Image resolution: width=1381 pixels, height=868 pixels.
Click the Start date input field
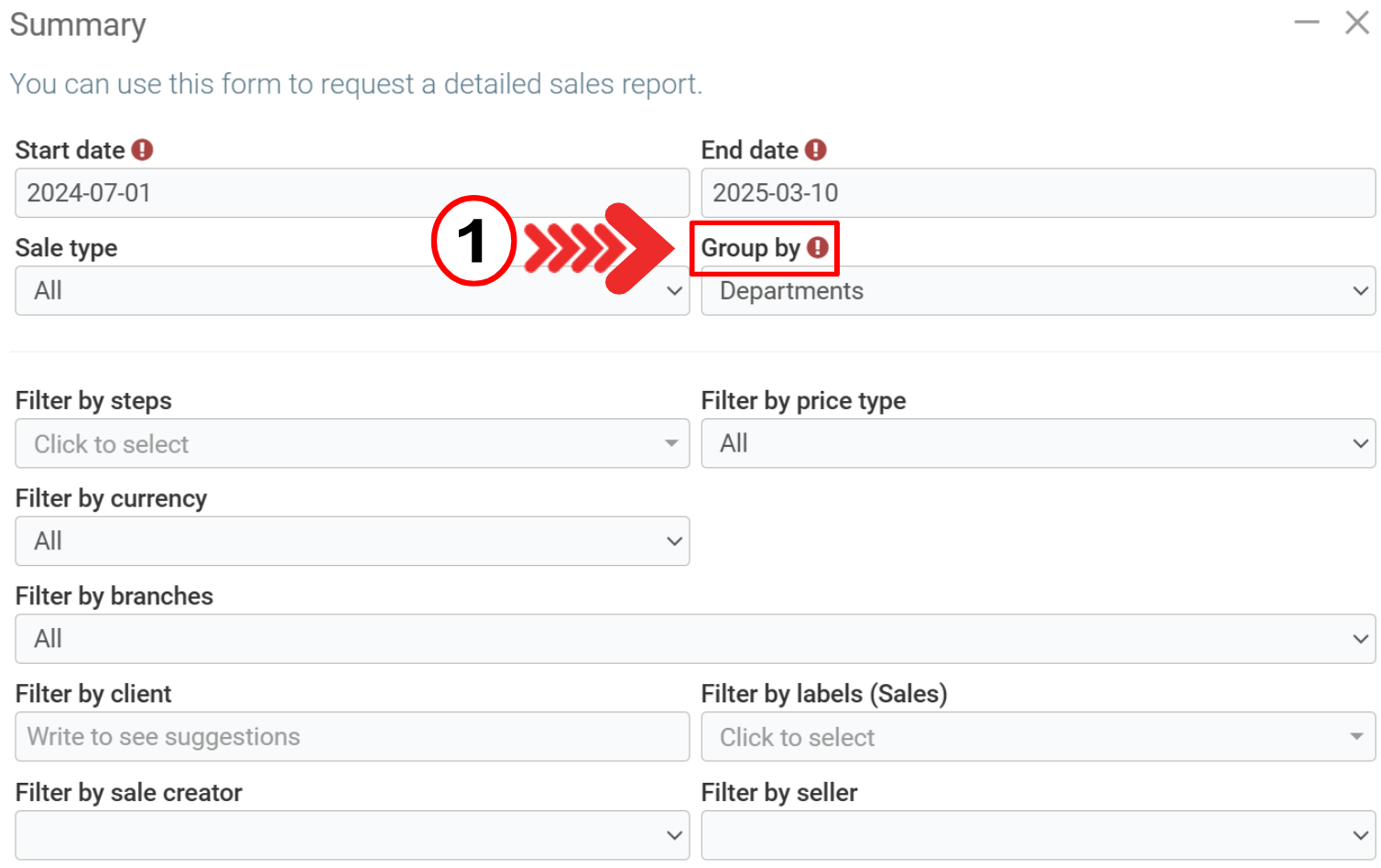(352, 193)
